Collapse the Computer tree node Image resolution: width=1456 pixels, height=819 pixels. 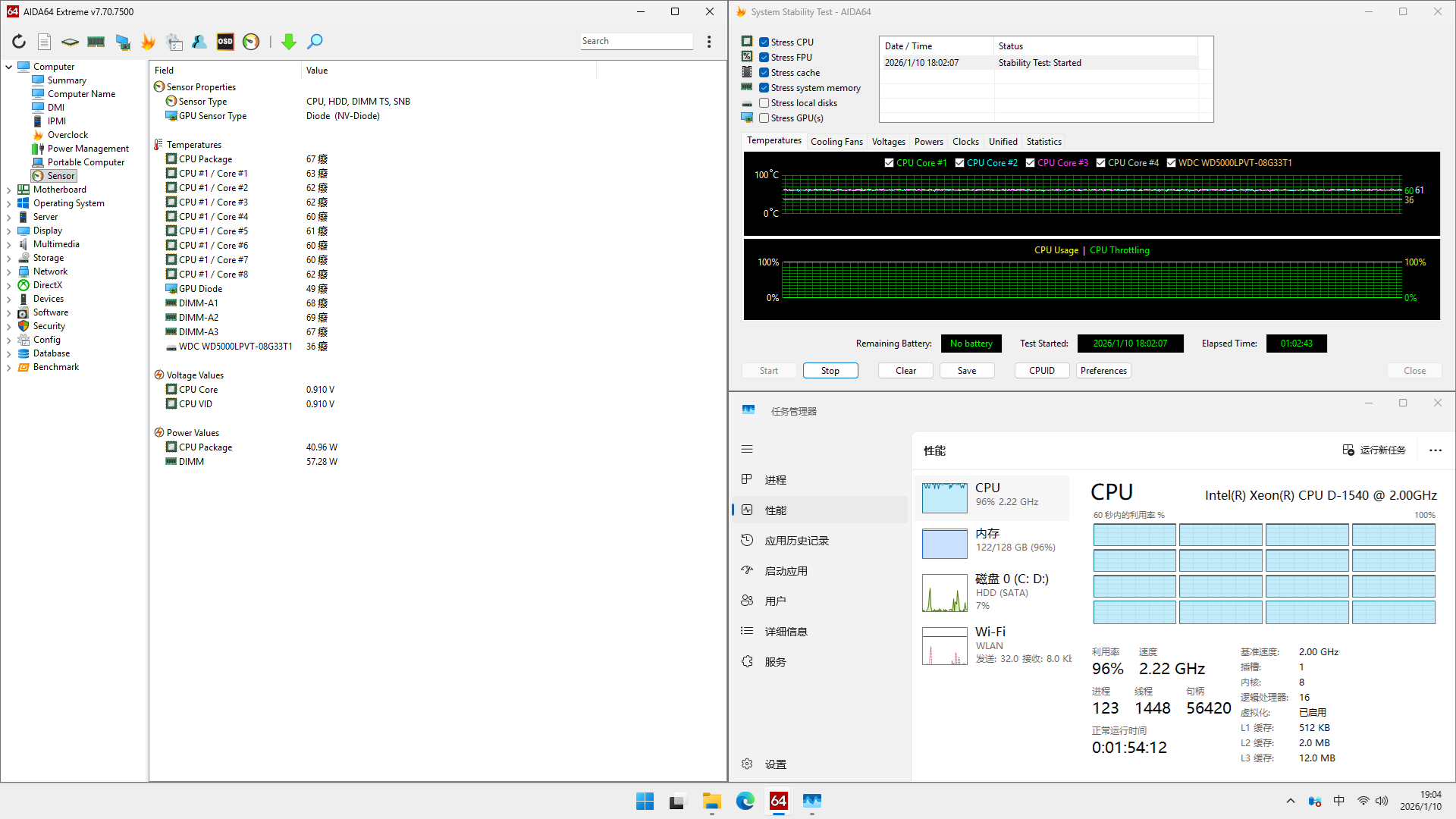9,67
